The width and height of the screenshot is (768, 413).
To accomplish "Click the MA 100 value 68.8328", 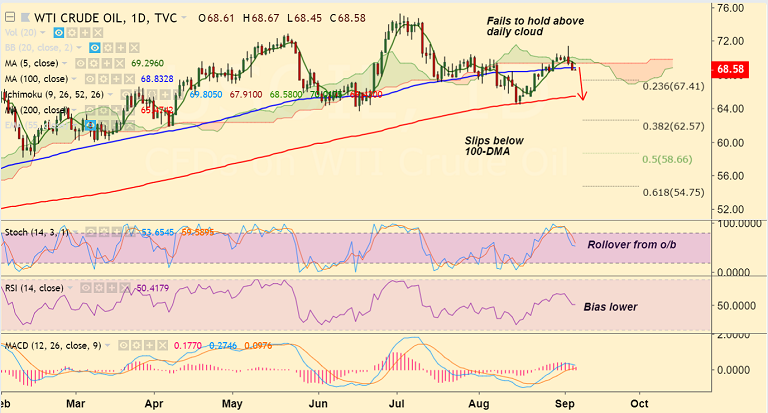I will 157,79.
